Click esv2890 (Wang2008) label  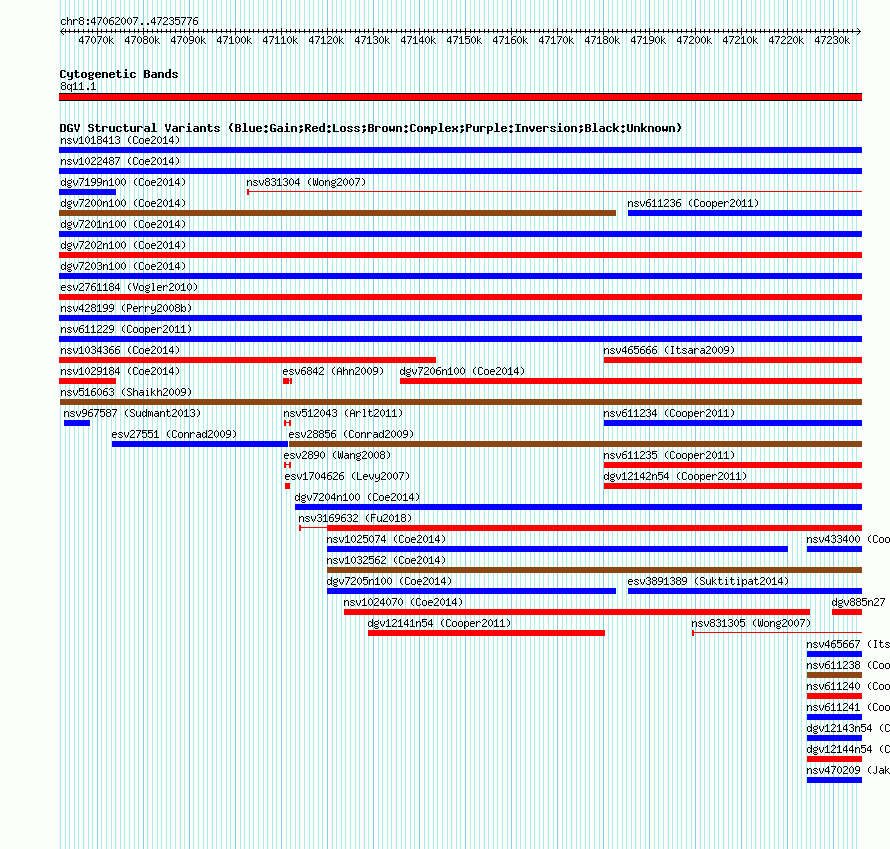(337, 455)
